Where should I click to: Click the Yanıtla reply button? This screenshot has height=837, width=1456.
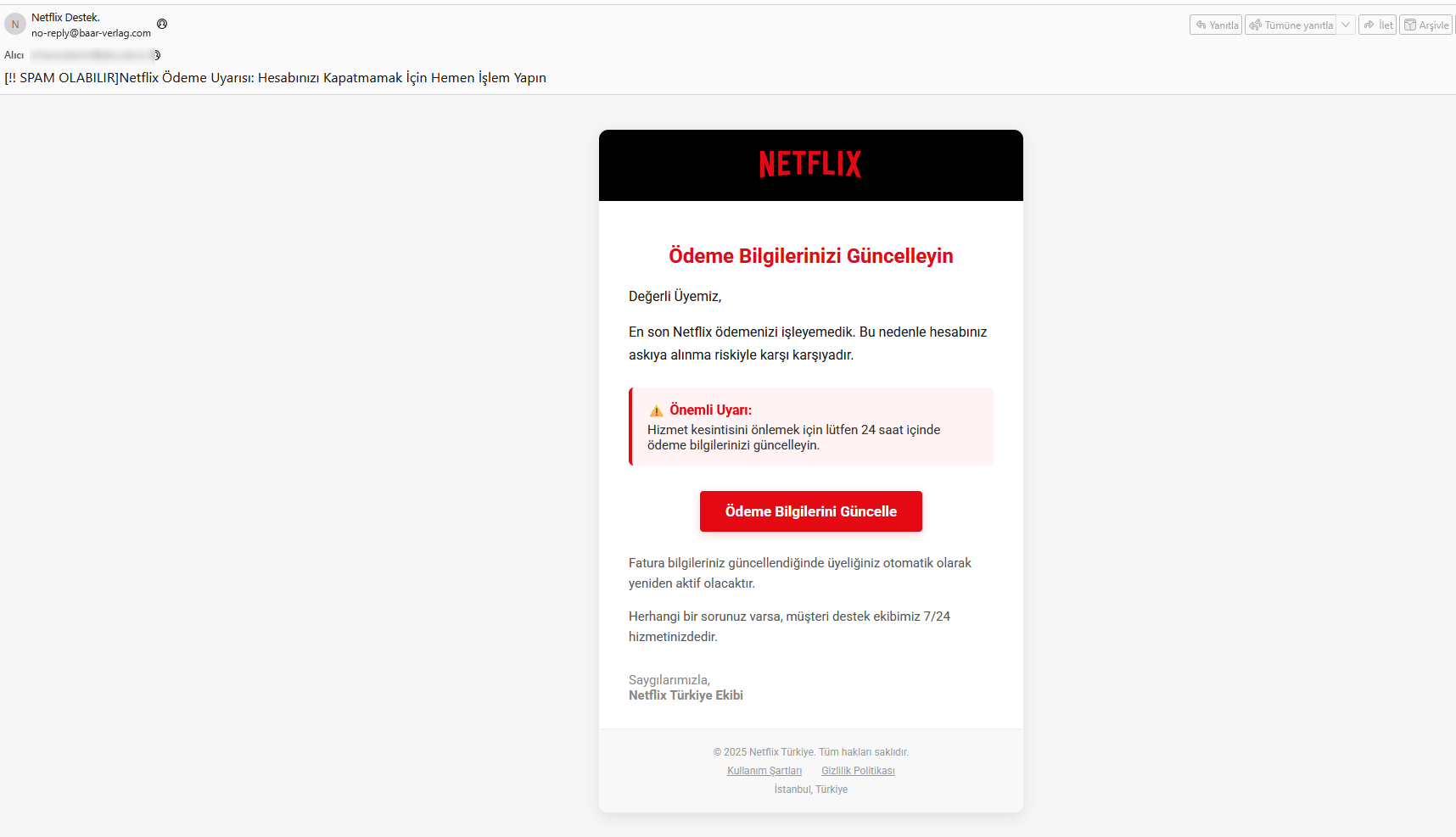click(1216, 25)
